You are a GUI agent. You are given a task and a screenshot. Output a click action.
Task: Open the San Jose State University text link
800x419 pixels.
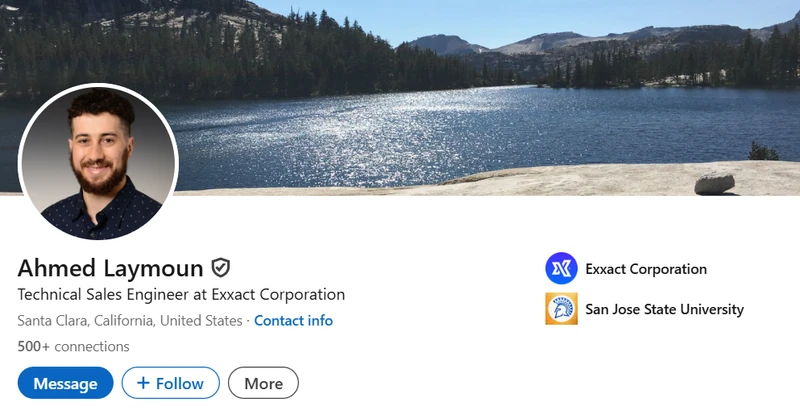(x=664, y=309)
